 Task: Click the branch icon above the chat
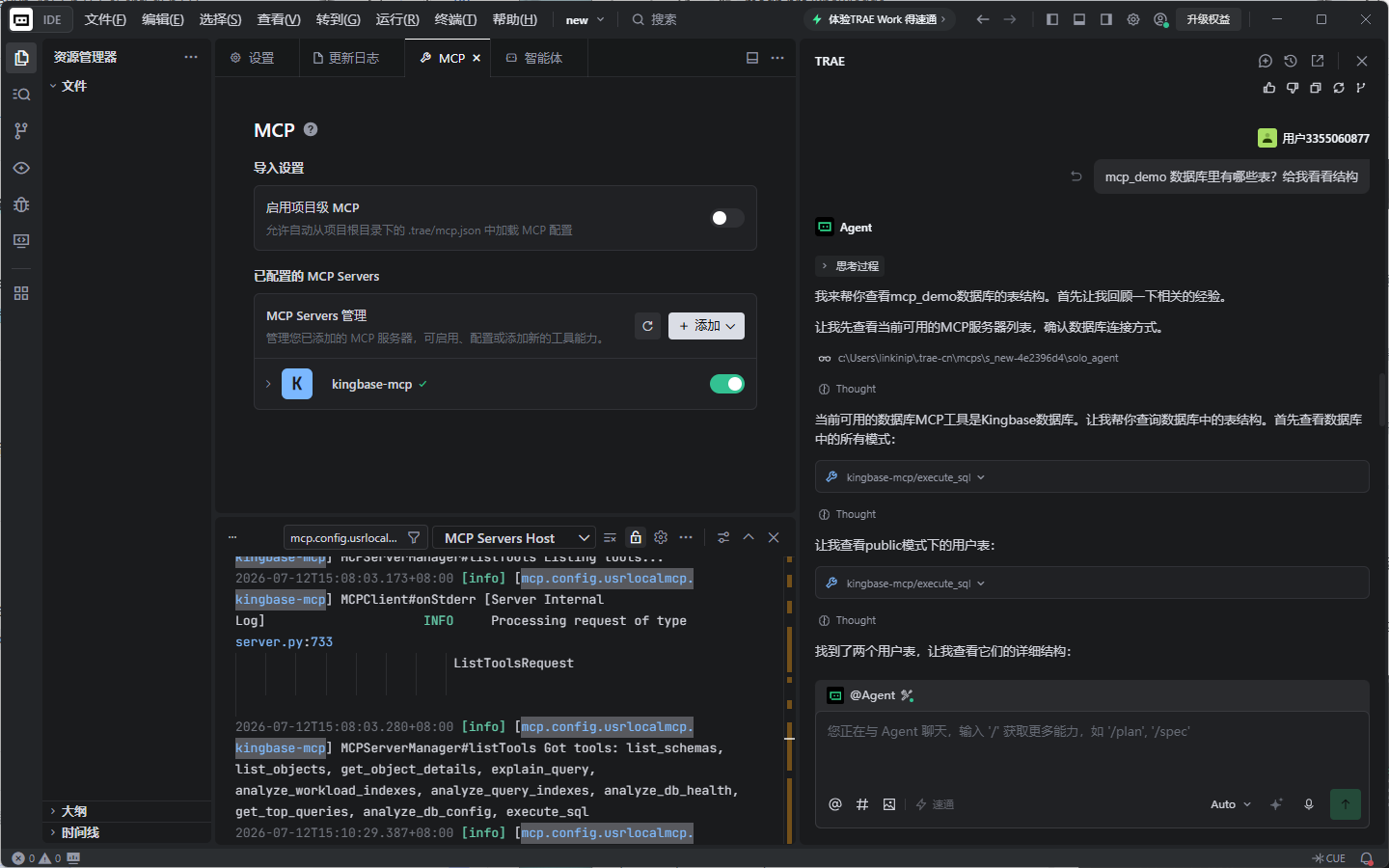click(1361, 88)
